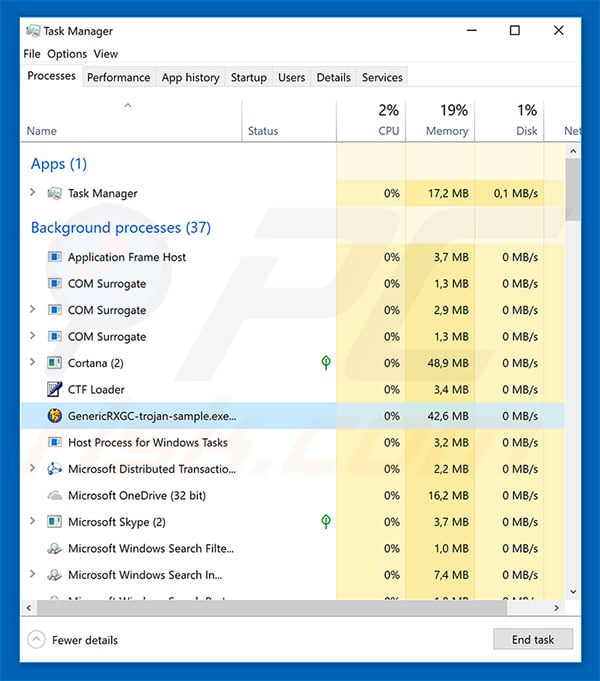This screenshot has width=600, height=681.
Task: Switch to the Services tab
Action: 382,77
